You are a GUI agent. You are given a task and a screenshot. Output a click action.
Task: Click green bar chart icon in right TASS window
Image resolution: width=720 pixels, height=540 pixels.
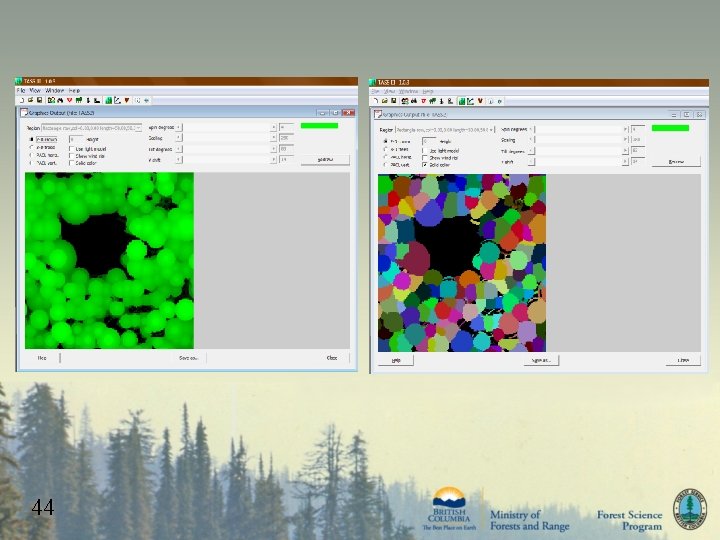click(461, 101)
